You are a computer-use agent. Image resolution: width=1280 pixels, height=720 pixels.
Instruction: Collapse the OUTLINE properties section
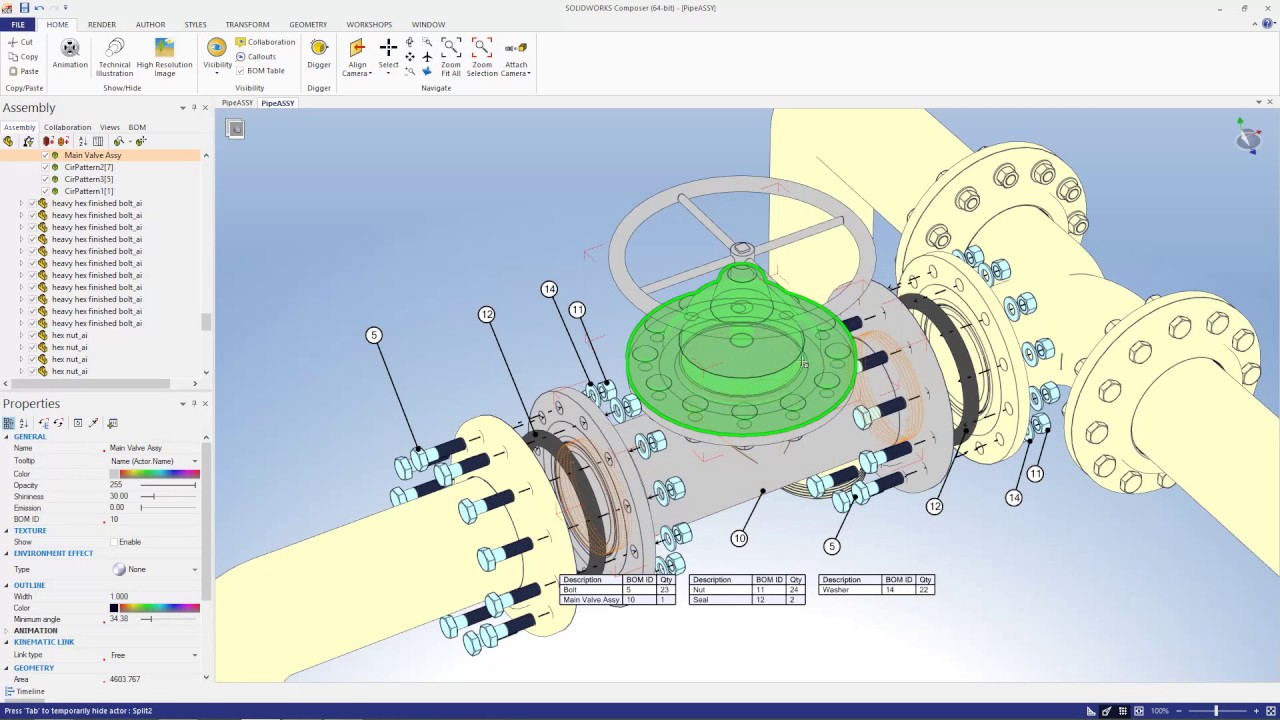(7, 585)
